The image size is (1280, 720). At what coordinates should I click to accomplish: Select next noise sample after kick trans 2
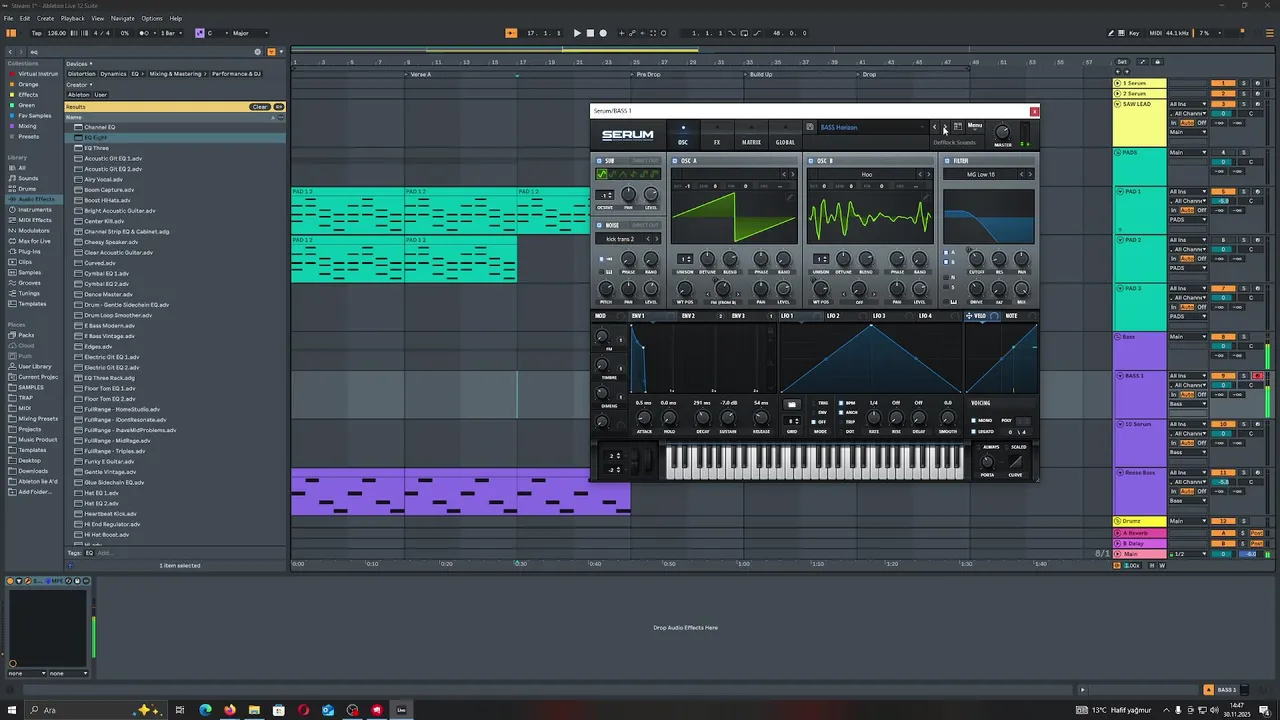click(657, 239)
